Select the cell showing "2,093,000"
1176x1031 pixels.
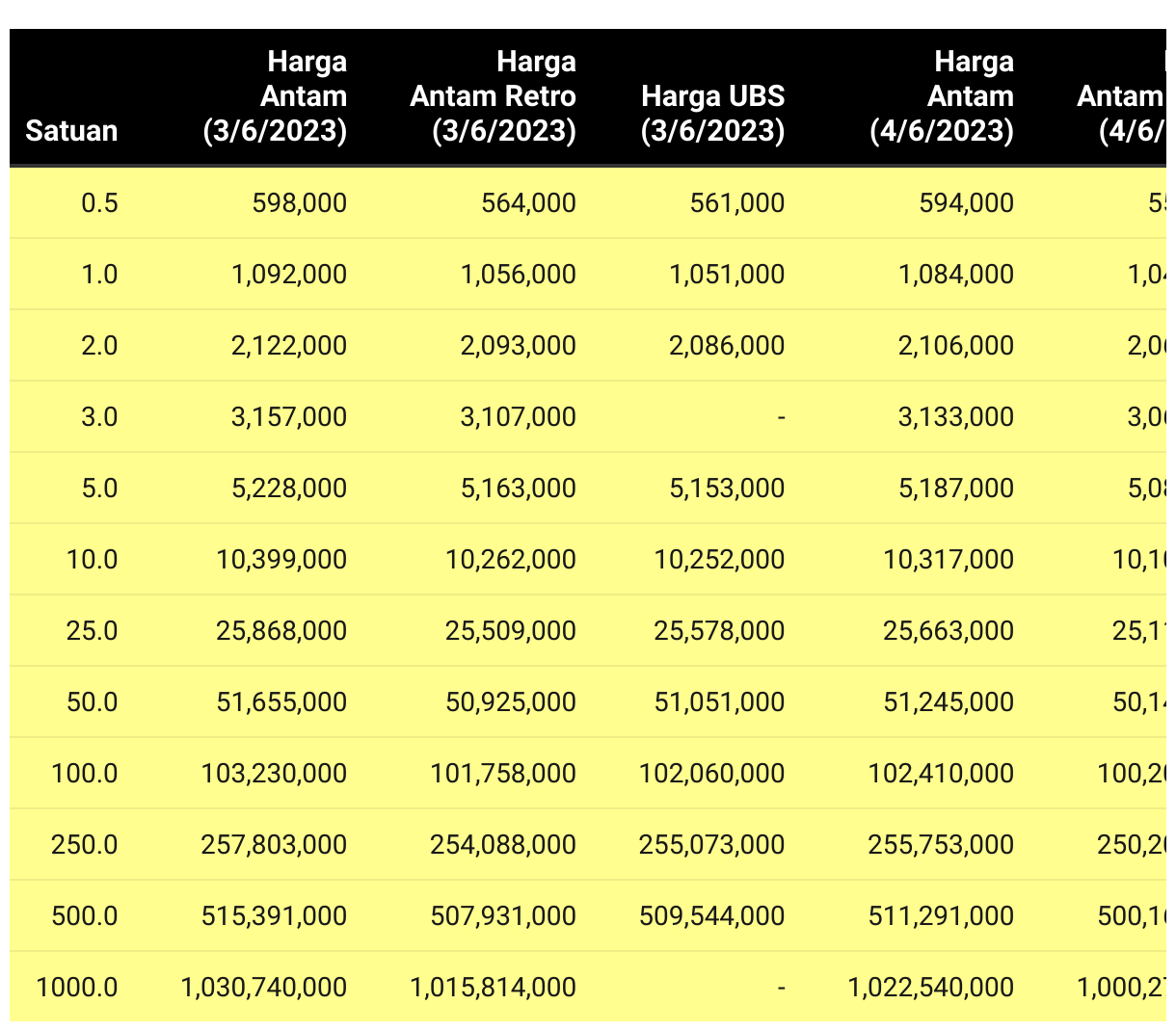pos(519,345)
